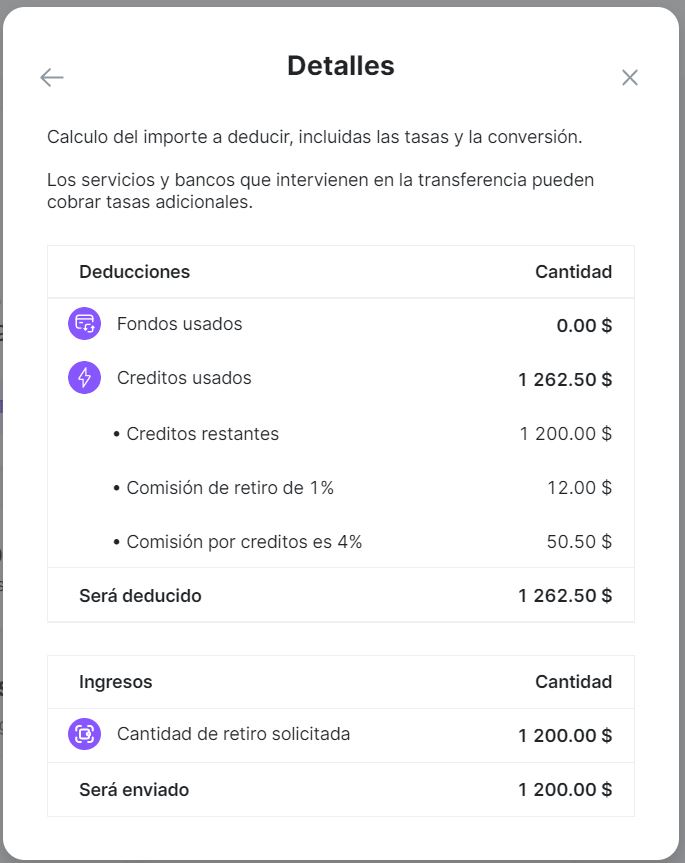Click the Detalles dialog title
The width and height of the screenshot is (685, 863).
coord(341,65)
